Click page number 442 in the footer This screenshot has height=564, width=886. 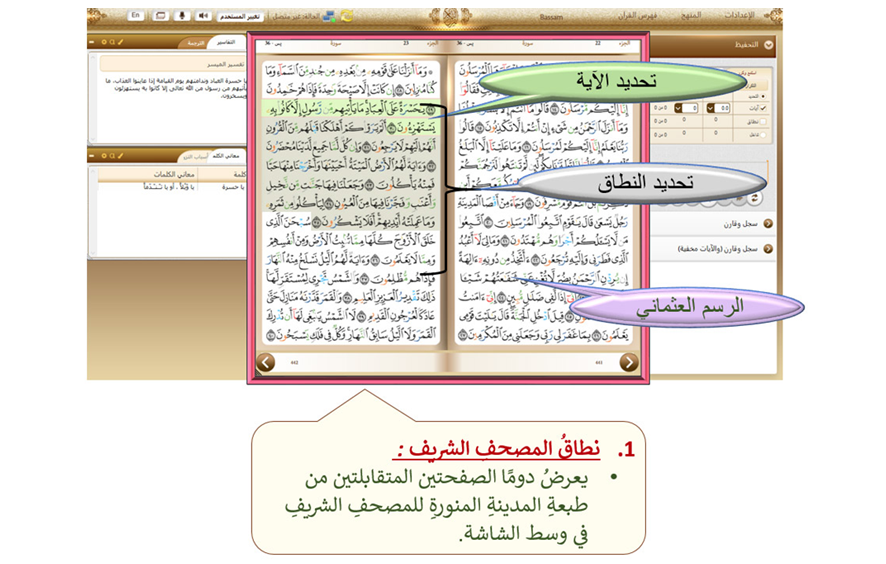[294, 362]
